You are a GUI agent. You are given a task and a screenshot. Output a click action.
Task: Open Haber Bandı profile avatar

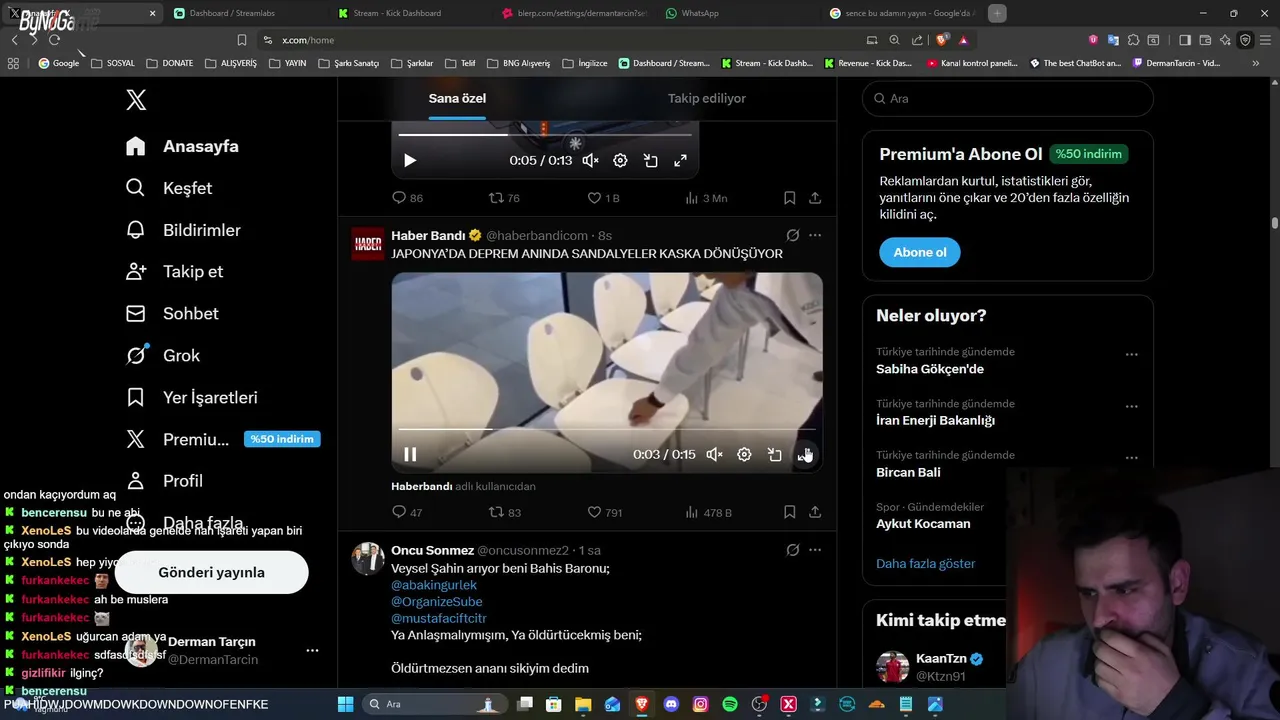368,244
